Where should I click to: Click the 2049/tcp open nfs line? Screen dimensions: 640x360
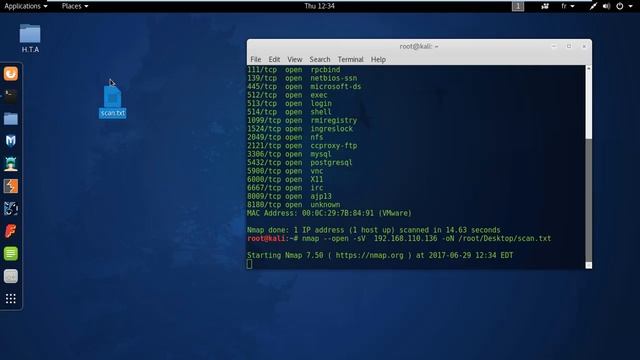click(x=285, y=137)
